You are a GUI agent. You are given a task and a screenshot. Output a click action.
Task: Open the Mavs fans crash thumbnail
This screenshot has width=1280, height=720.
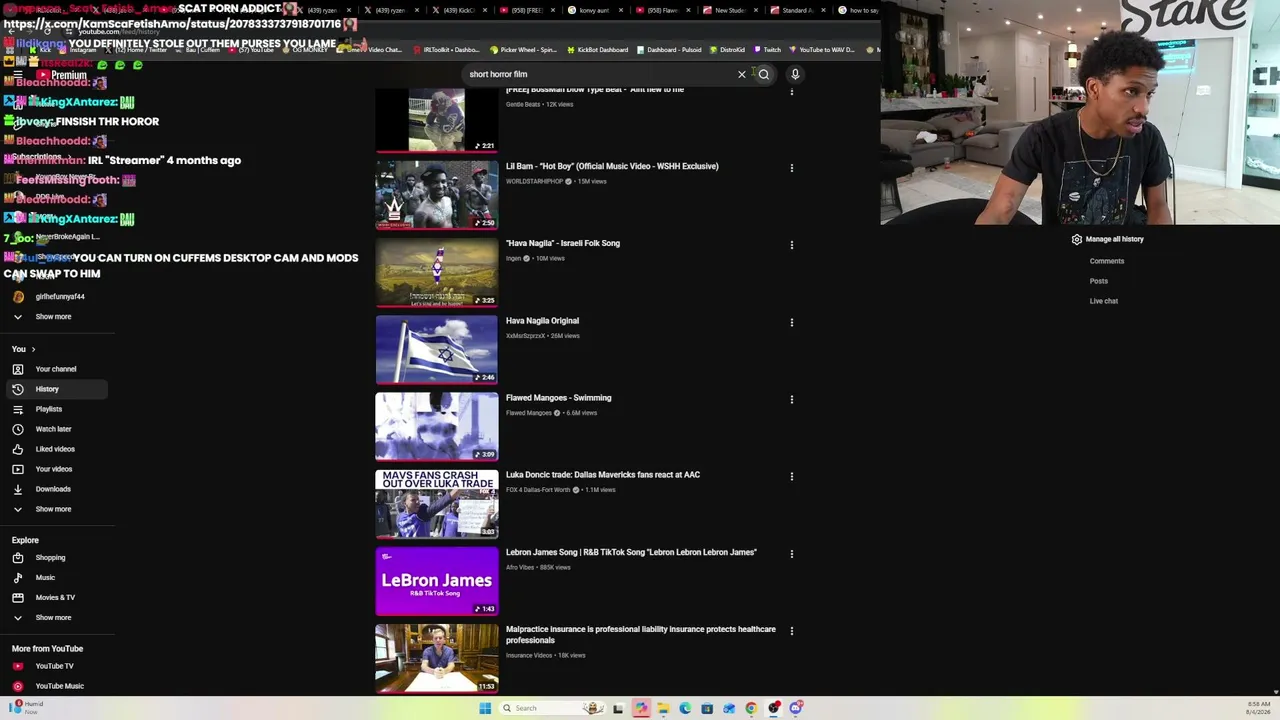click(x=437, y=504)
